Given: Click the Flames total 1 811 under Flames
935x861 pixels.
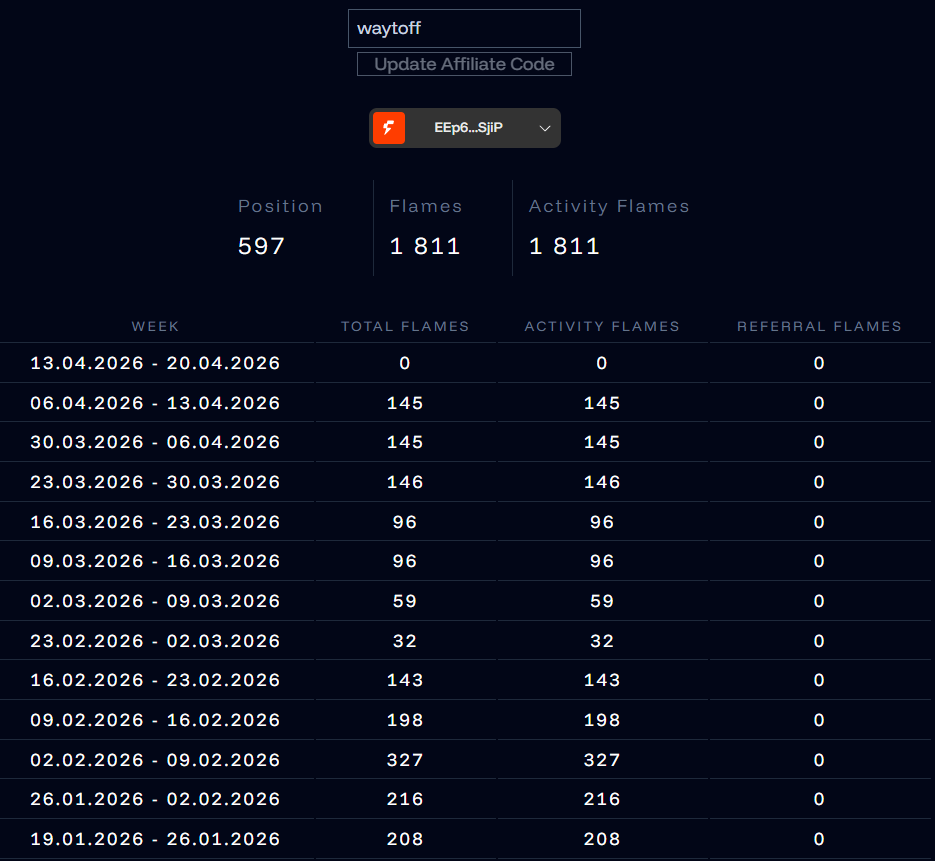Looking at the screenshot, I should (425, 246).
